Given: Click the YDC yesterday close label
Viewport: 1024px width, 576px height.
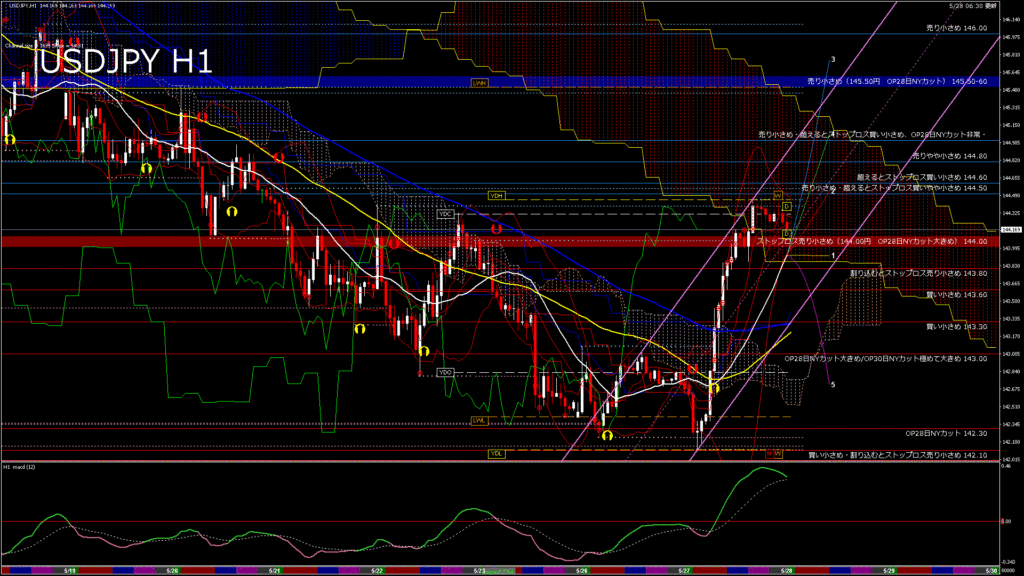Looking at the screenshot, I should [445, 214].
